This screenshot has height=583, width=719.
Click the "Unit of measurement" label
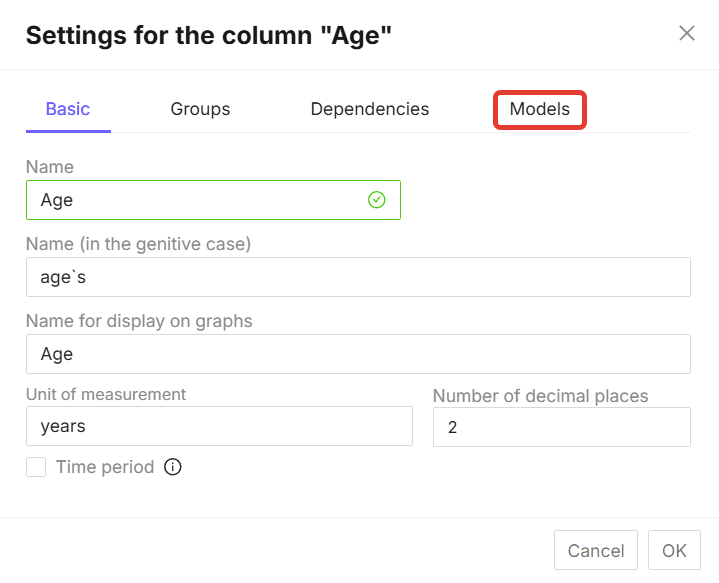pyautogui.click(x=106, y=394)
